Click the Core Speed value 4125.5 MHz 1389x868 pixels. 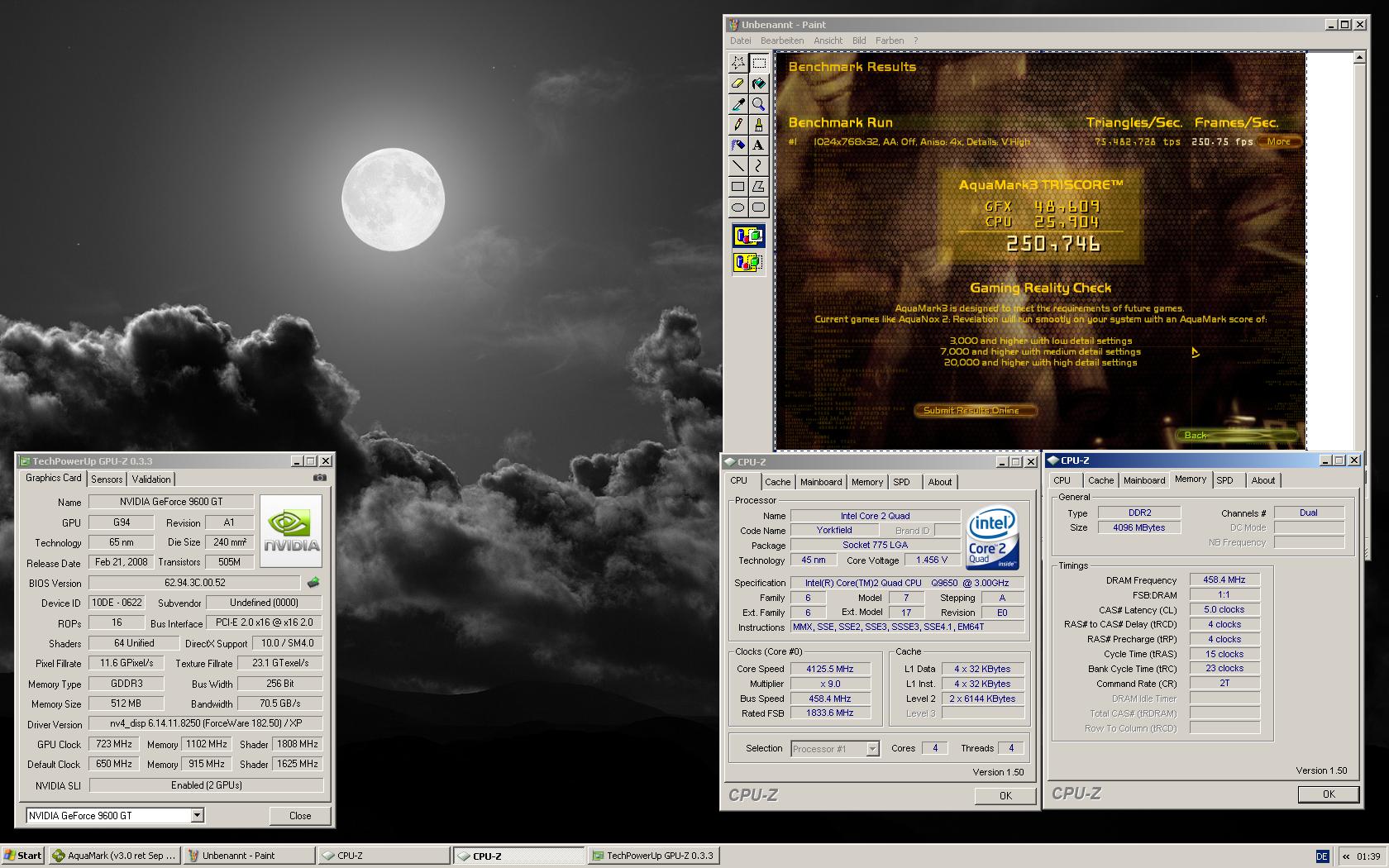click(x=830, y=669)
